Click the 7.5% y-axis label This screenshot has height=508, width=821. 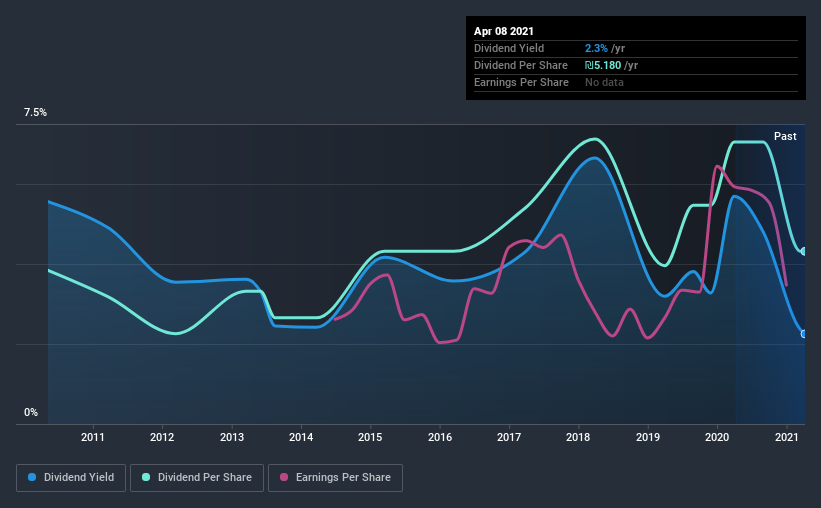(35, 113)
